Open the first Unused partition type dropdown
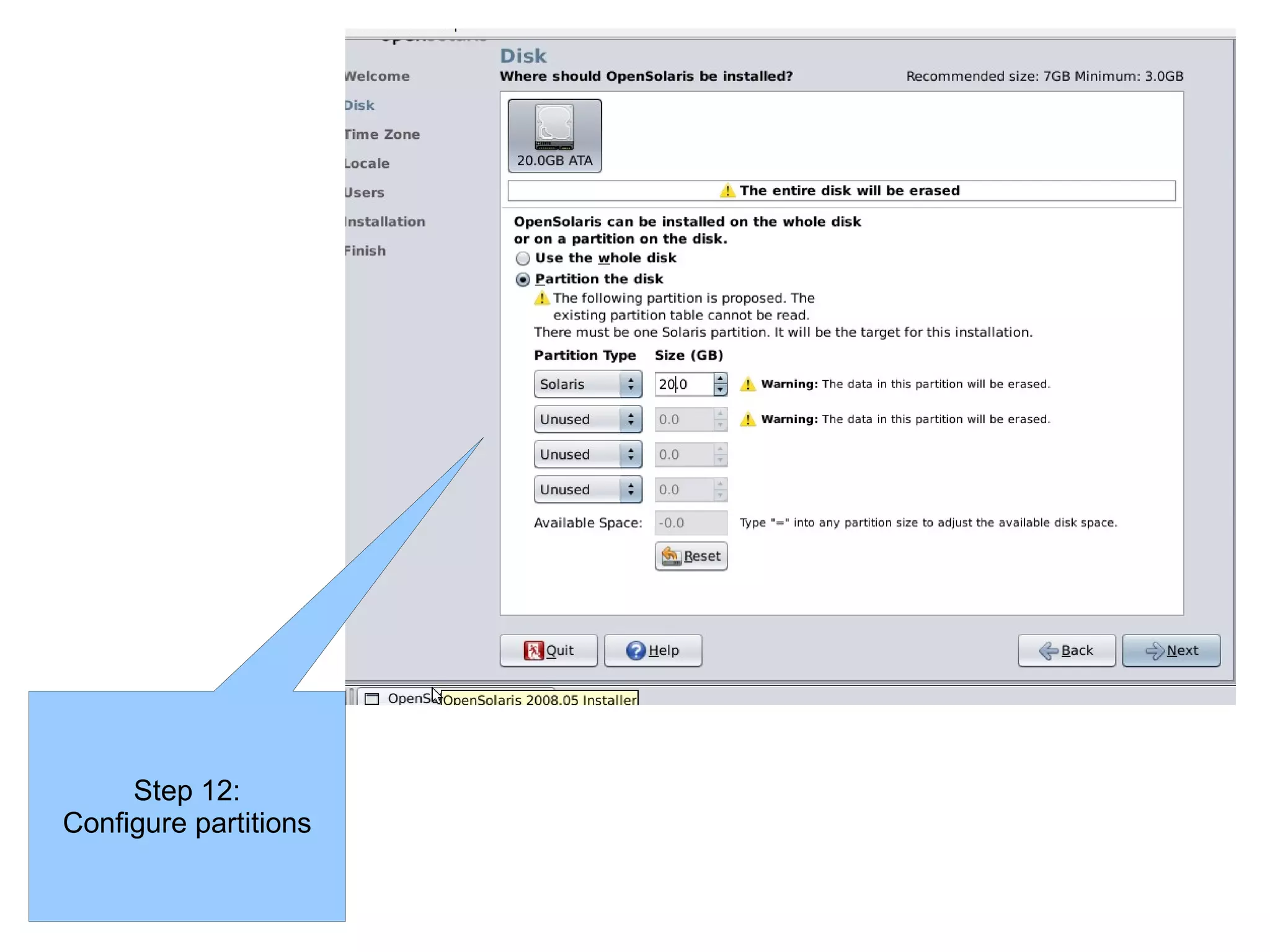 pos(587,419)
